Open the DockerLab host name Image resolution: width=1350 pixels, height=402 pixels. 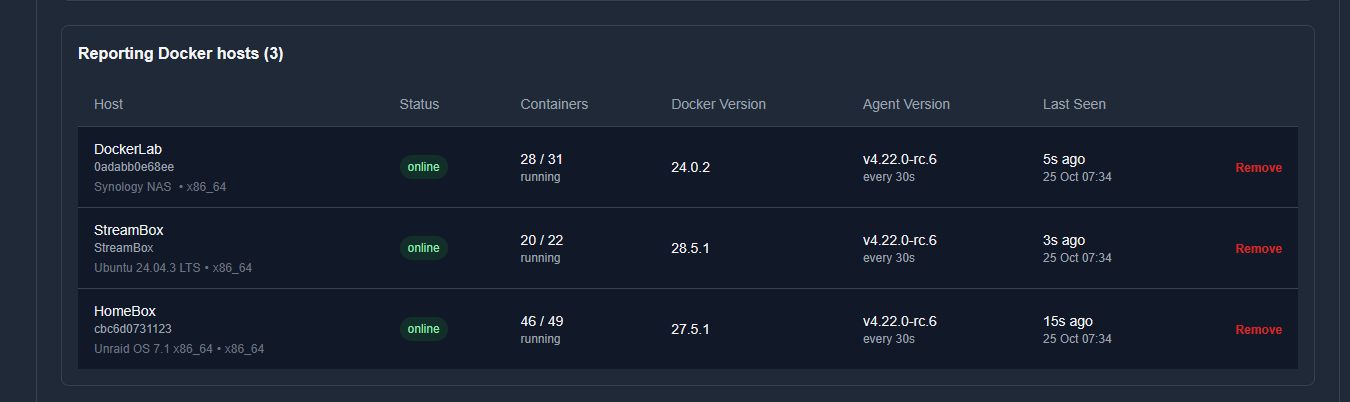(128, 149)
